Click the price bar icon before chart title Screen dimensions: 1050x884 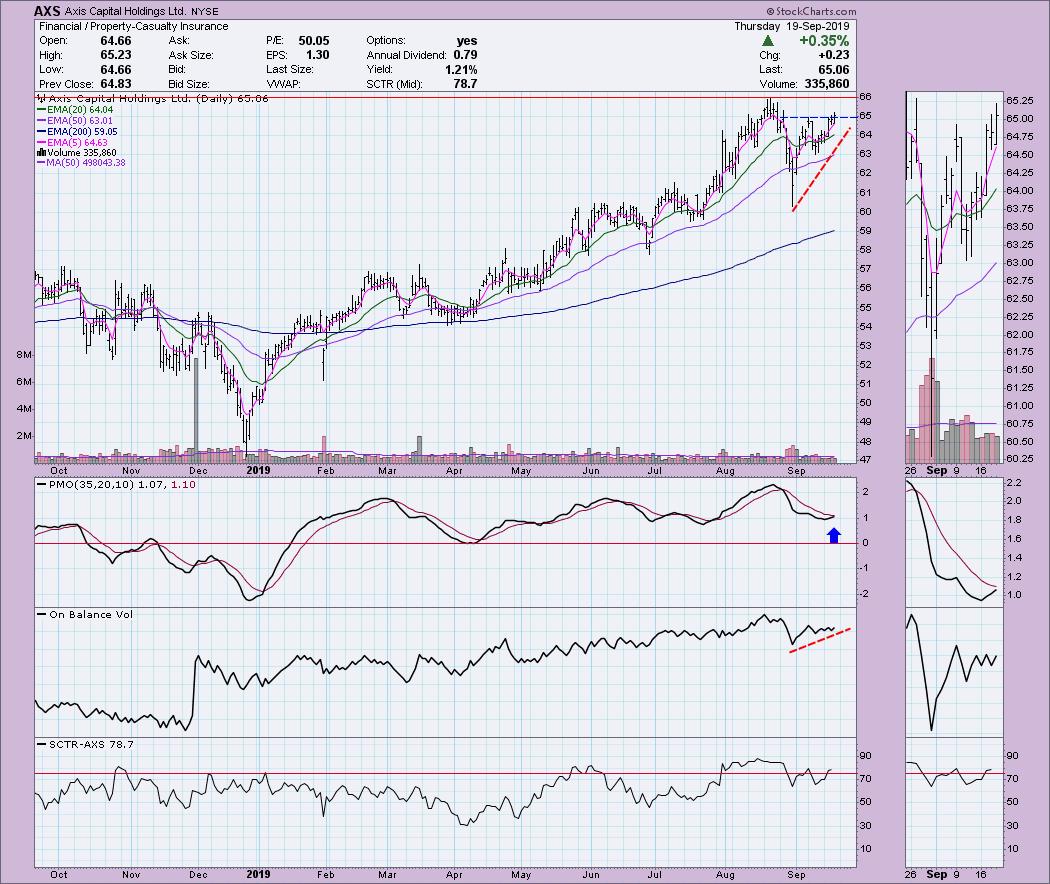point(40,100)
